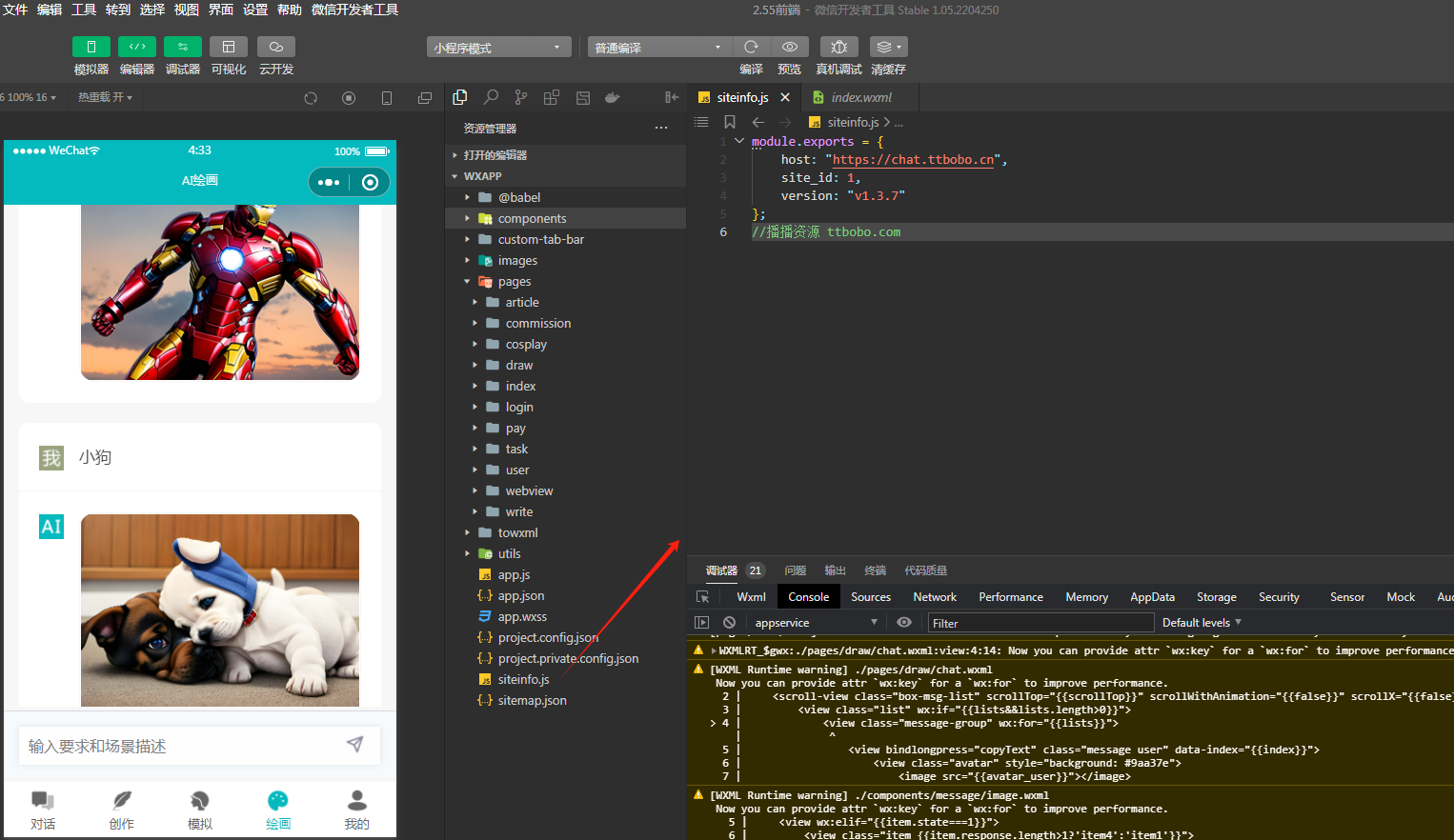
Task: Start 真机调试 real device debugging
Action: [x=839, y=47]
